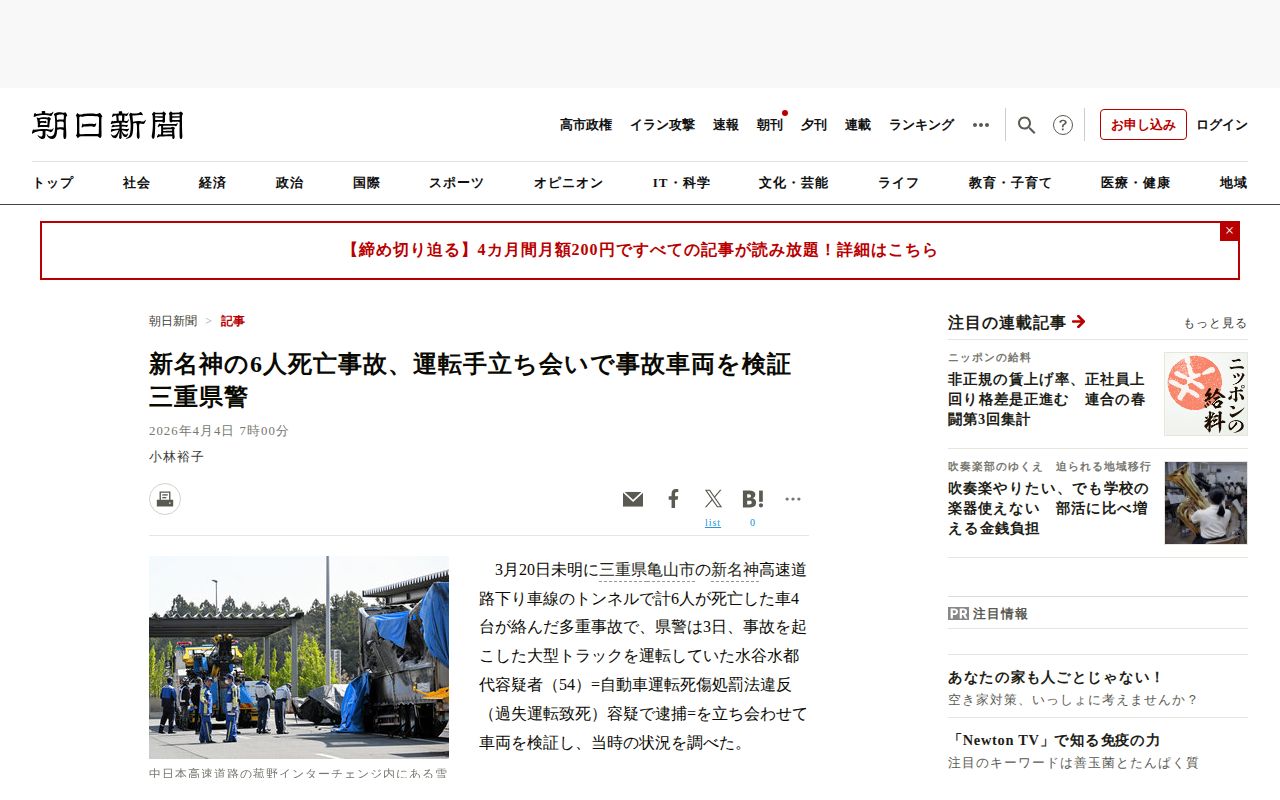1280x800 pixels.
Task: Expand the header more-menu ellipsis
Action: 981,125
